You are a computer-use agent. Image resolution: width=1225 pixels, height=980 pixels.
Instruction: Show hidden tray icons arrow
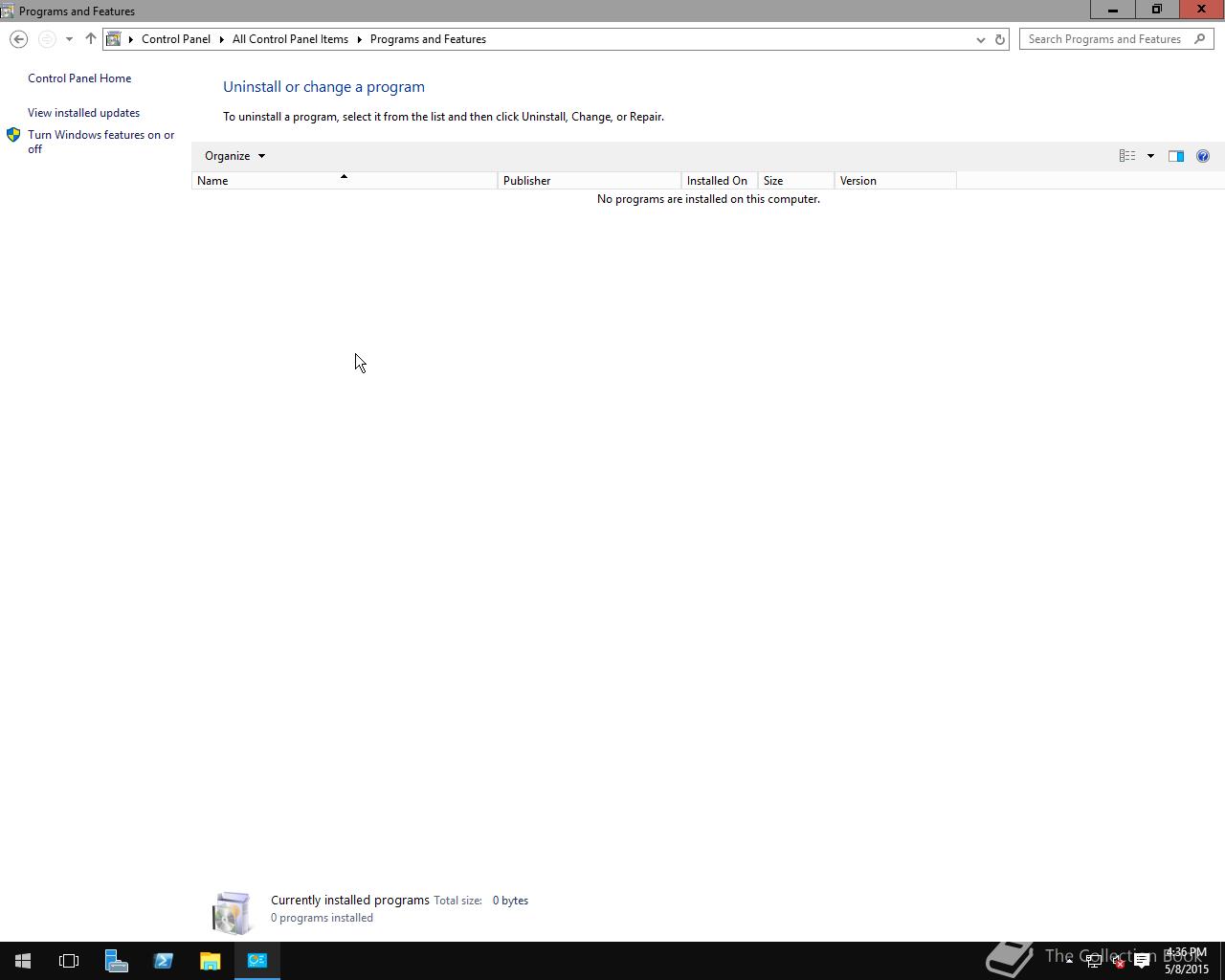point(1069,961)
